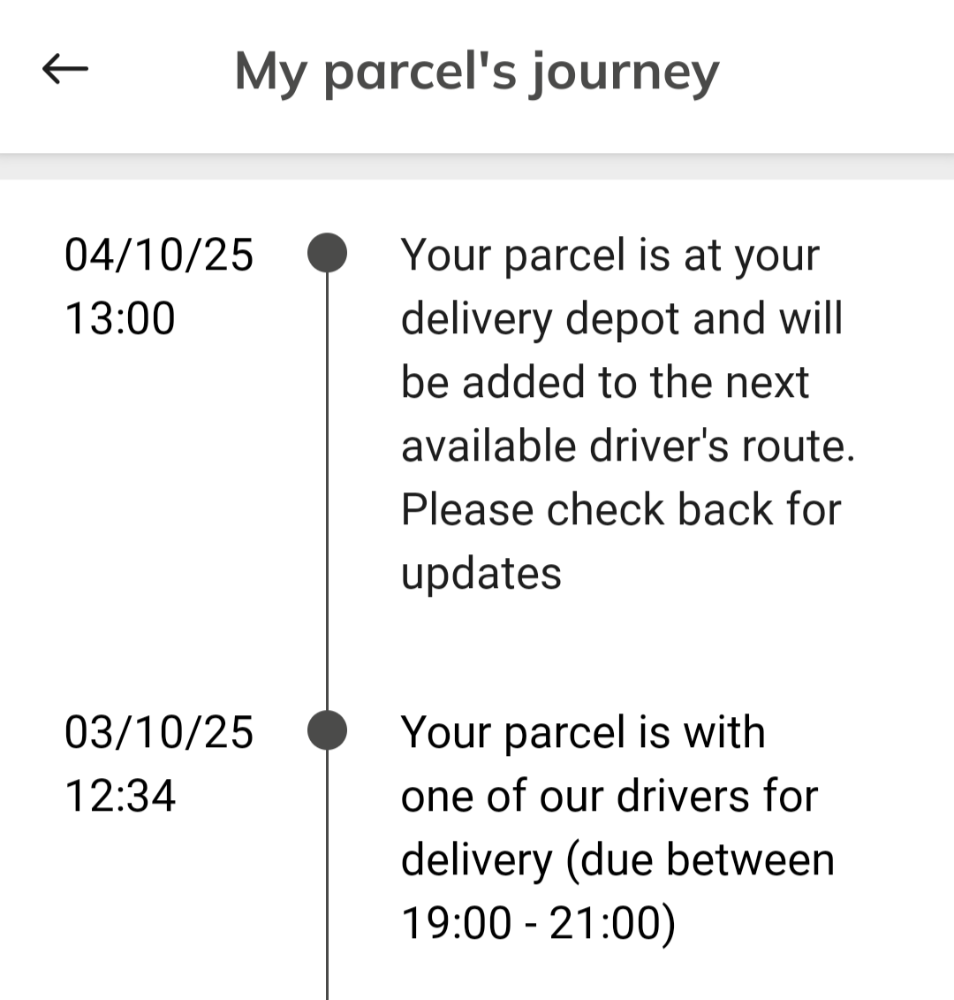Click the 13:00 timestamp

pos(119,319)
